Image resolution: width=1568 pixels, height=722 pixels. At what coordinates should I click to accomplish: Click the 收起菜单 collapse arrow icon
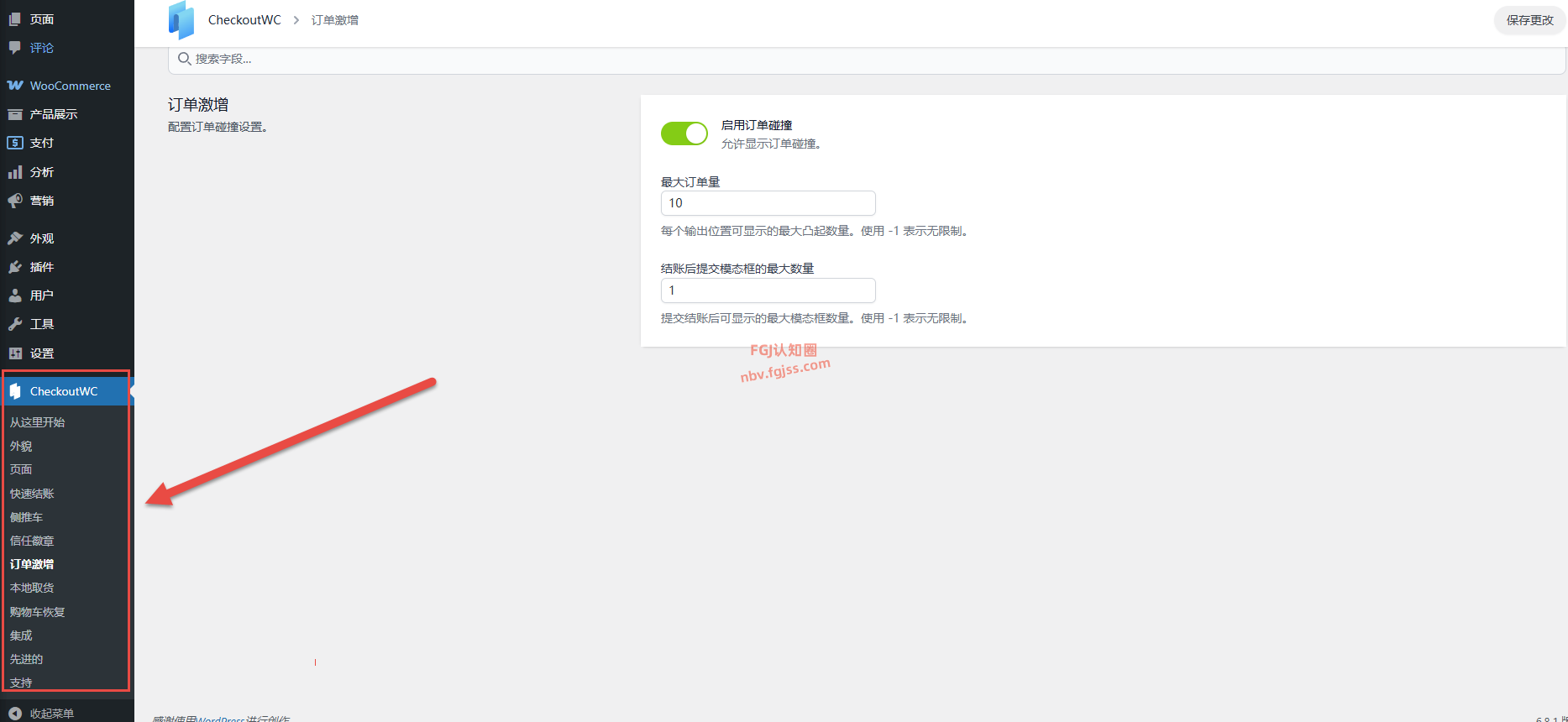[x=15, y=714]
